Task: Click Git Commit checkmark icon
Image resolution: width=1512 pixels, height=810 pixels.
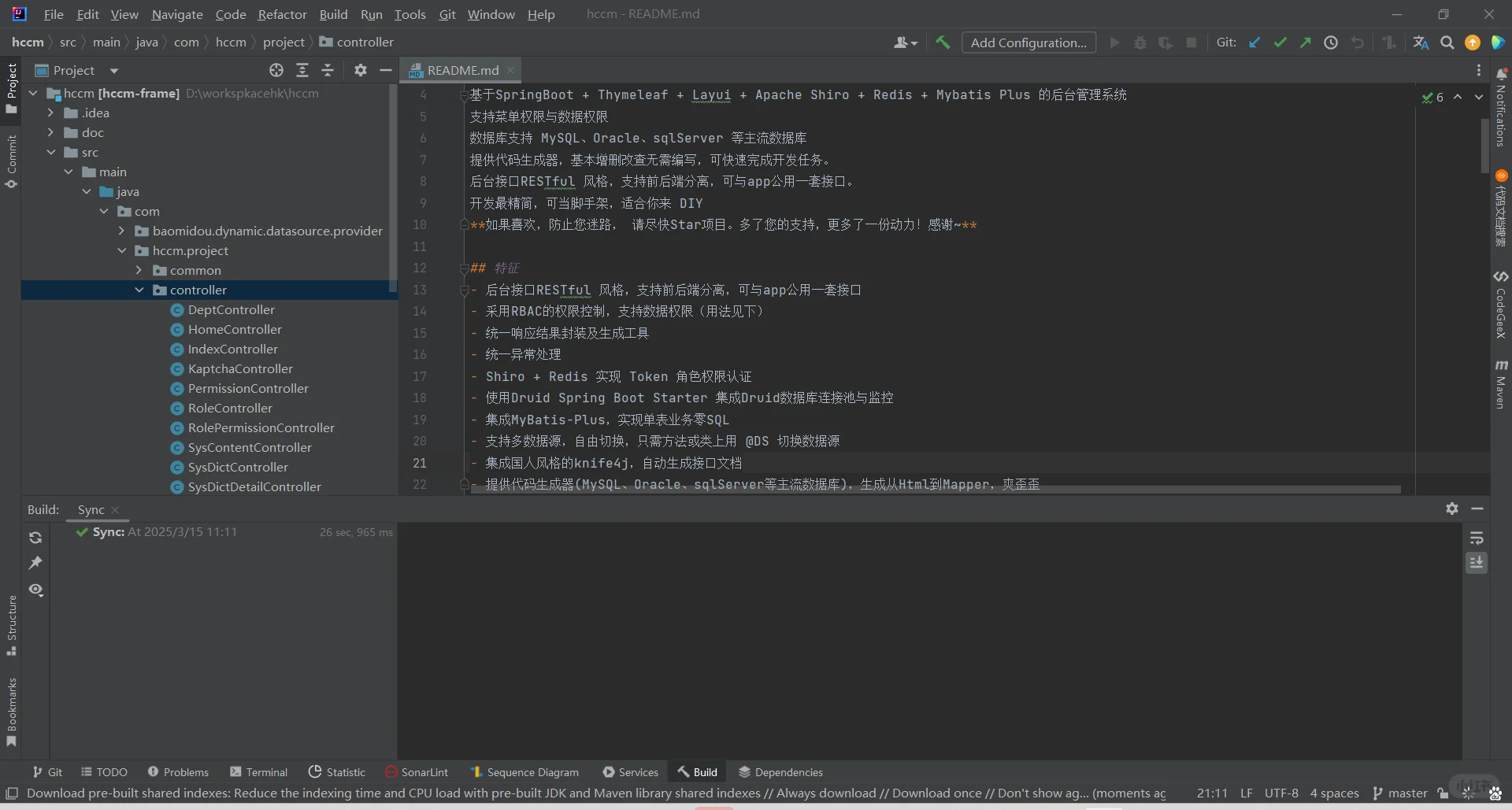Action: (x=1280, y=43)
